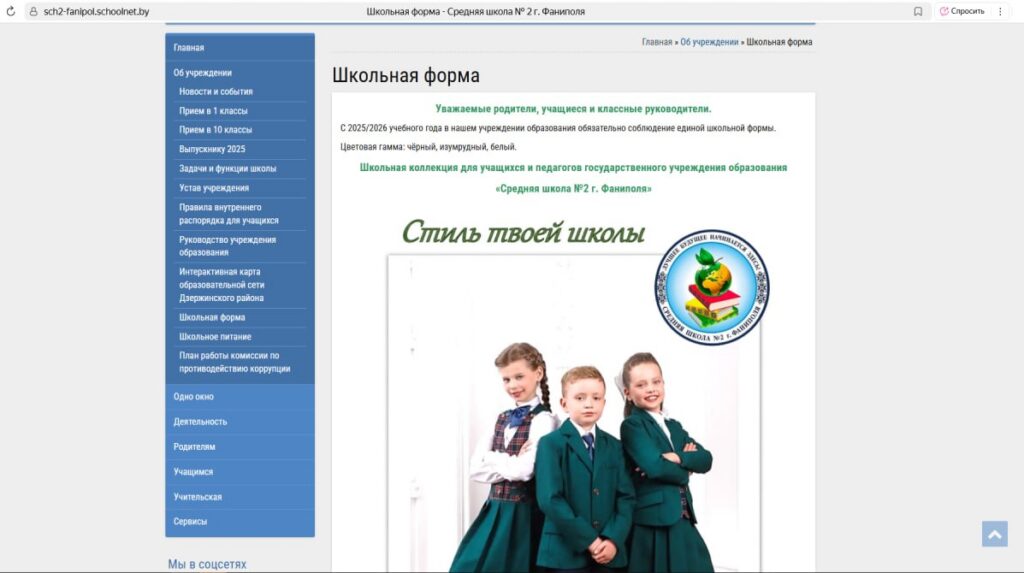Click the Мы в соцсетях heading
Viewport: 1024px width, 573px height.
click(x=207, y=564)
